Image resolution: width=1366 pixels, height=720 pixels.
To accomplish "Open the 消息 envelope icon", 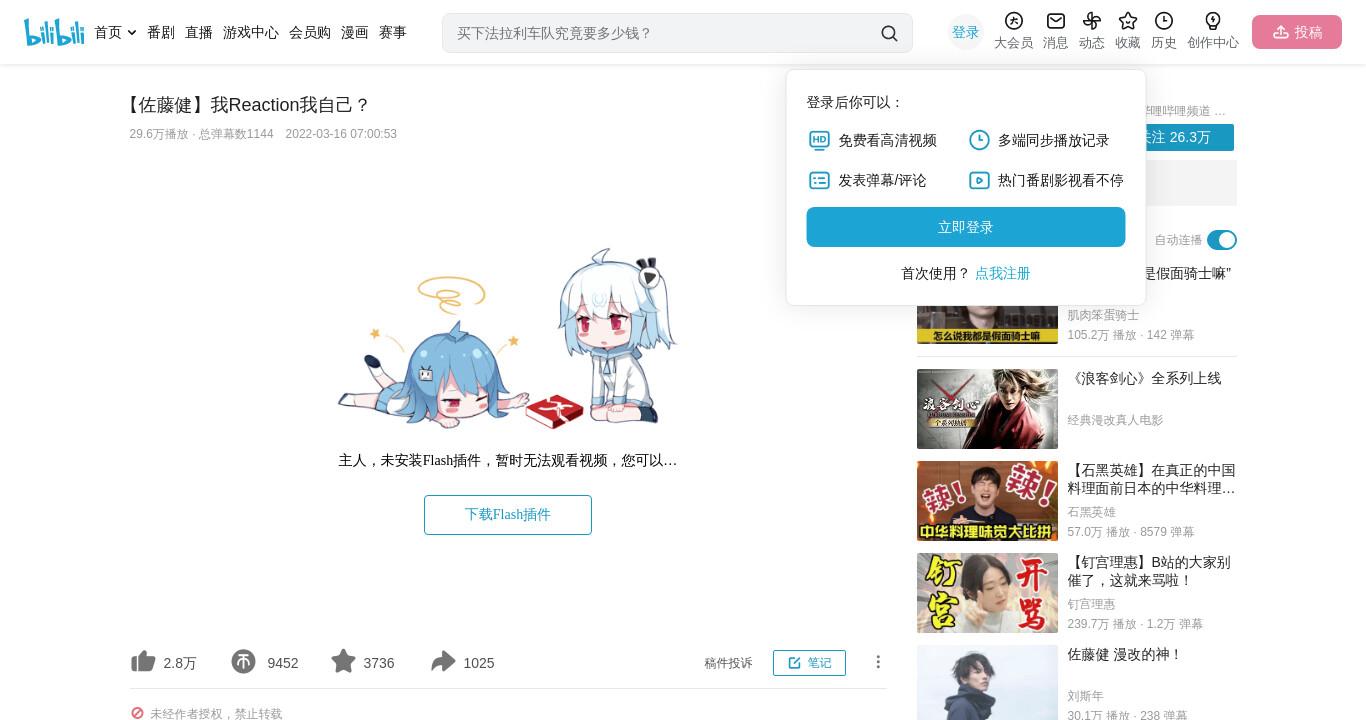I will point(1055,21).
